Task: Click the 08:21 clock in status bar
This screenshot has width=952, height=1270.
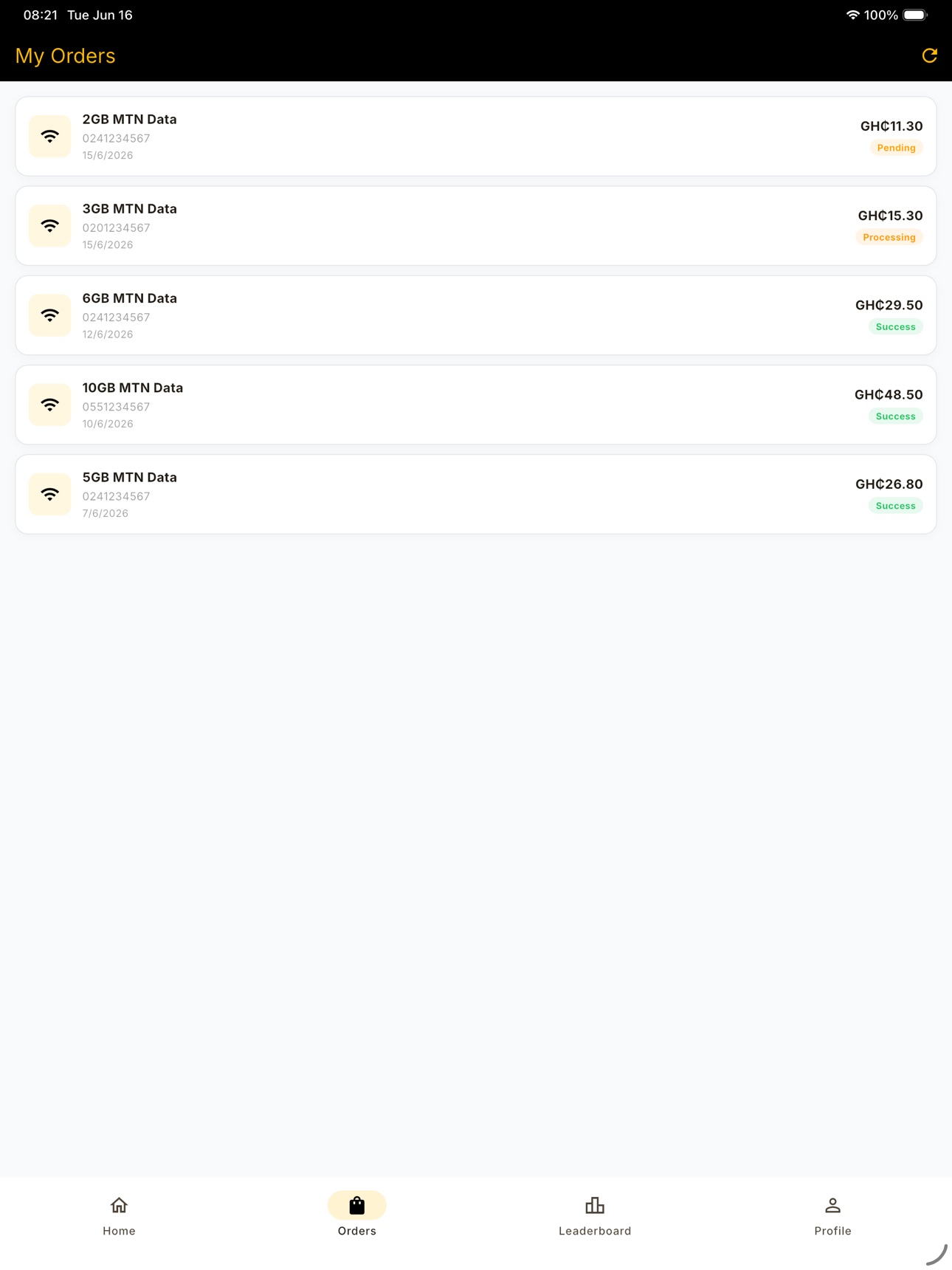Action: pos(40,15)
